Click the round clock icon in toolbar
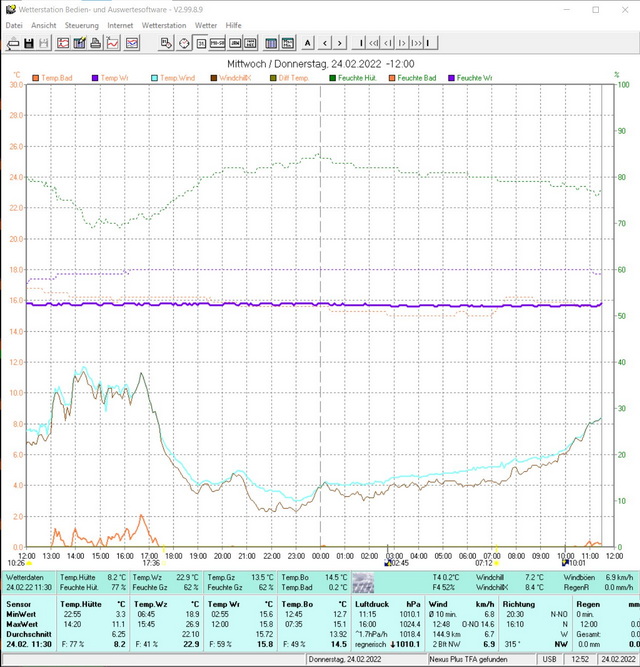This screenshot has width=640, height=667. point(184,43)
